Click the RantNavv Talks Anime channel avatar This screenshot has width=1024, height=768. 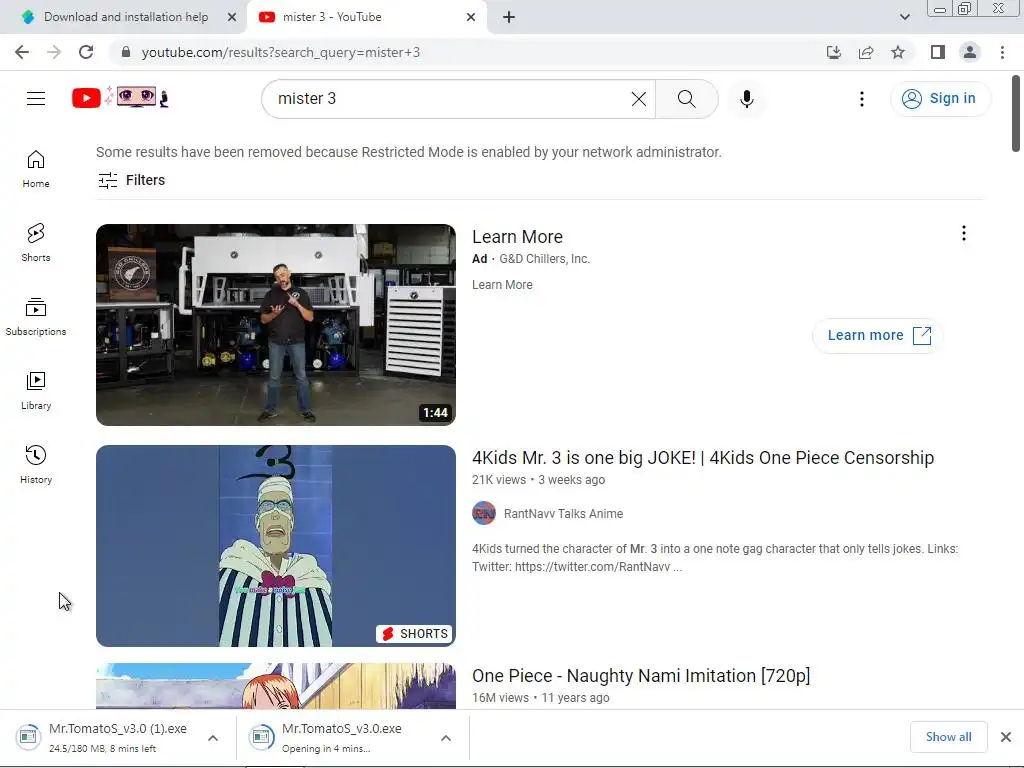point(484,513)
